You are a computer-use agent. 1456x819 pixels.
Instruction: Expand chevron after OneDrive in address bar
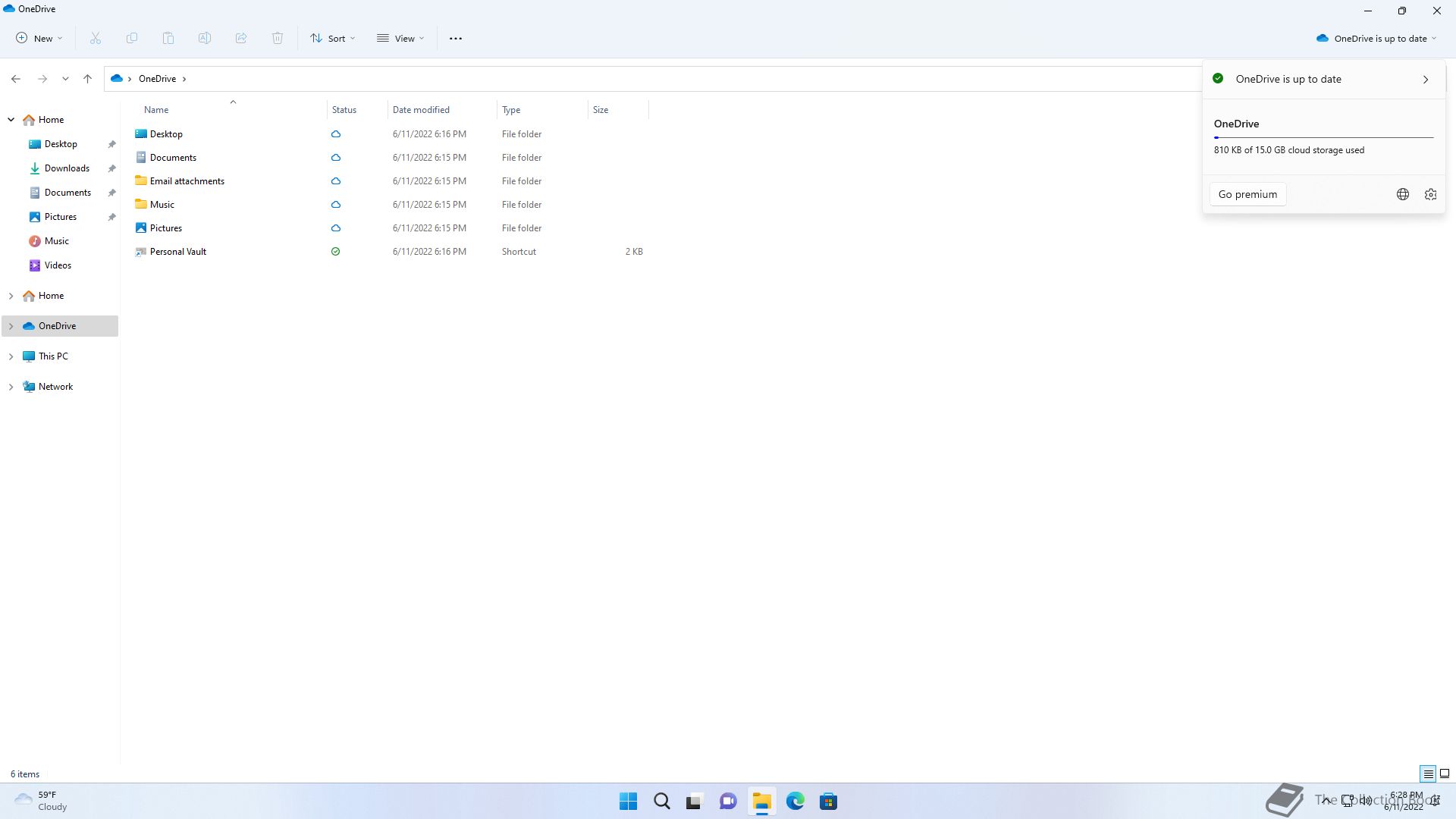[x=184, y=79]
